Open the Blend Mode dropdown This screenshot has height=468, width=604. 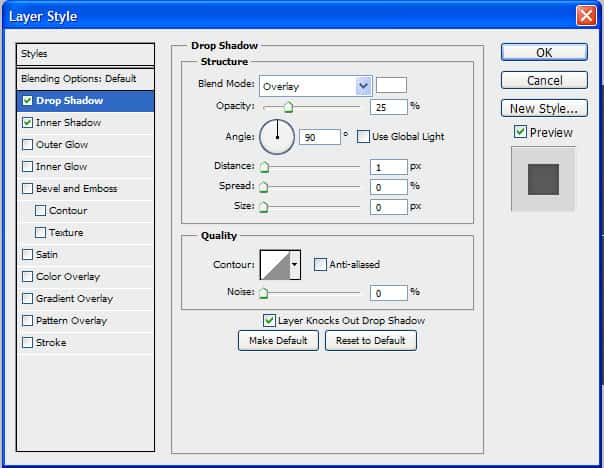pos(363,86)
